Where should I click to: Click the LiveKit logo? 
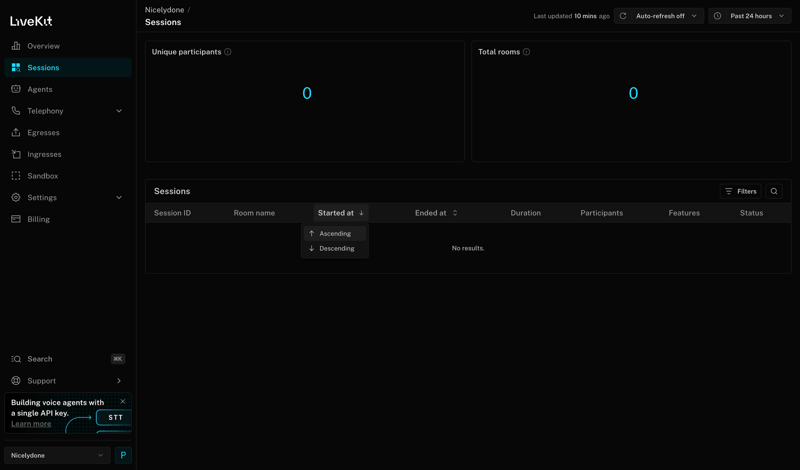[x=31, y=21]
